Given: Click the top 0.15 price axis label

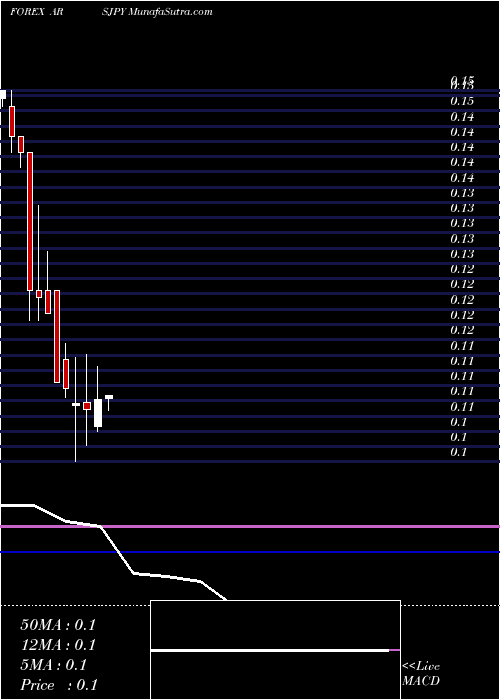Looking at the screenshot, I should tap(462, 81).
